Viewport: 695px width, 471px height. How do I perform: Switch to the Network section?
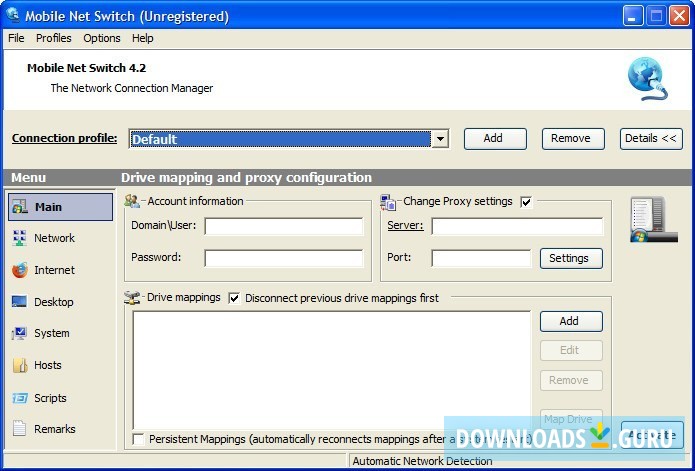click(x=55, y=238)
